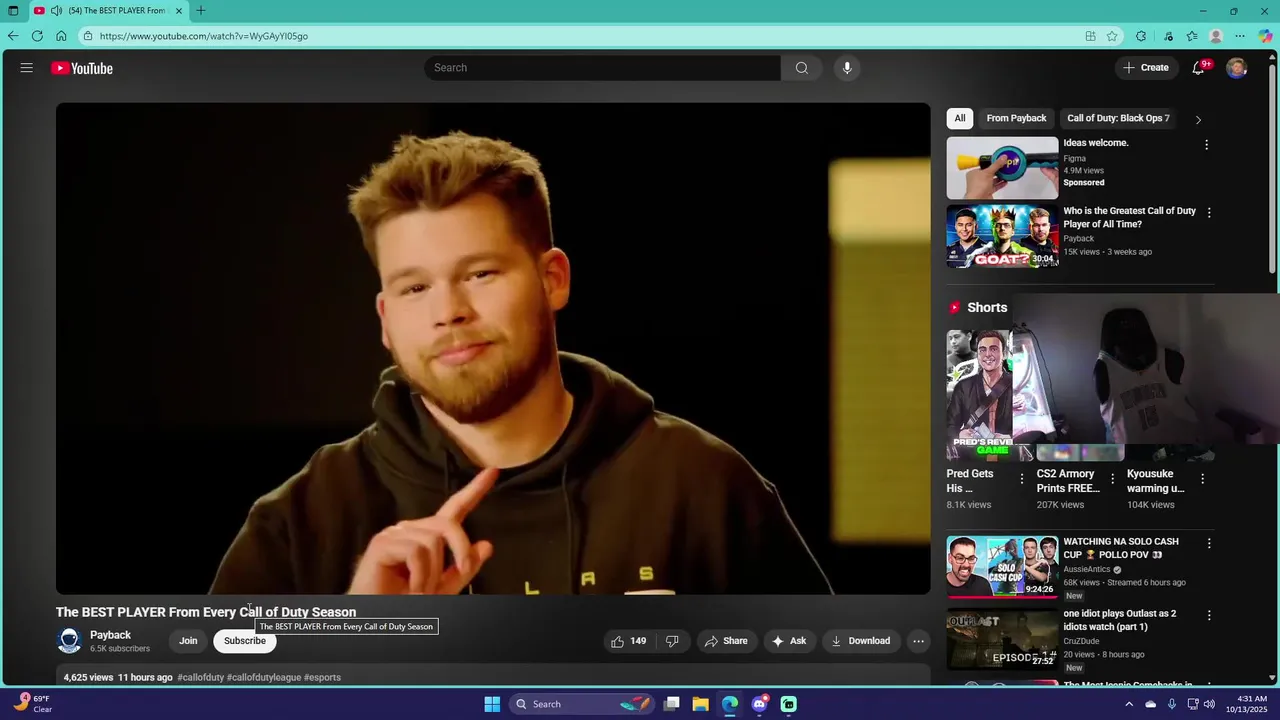
Task: Click the #esports hashtag
Action: tap(322, 677)
